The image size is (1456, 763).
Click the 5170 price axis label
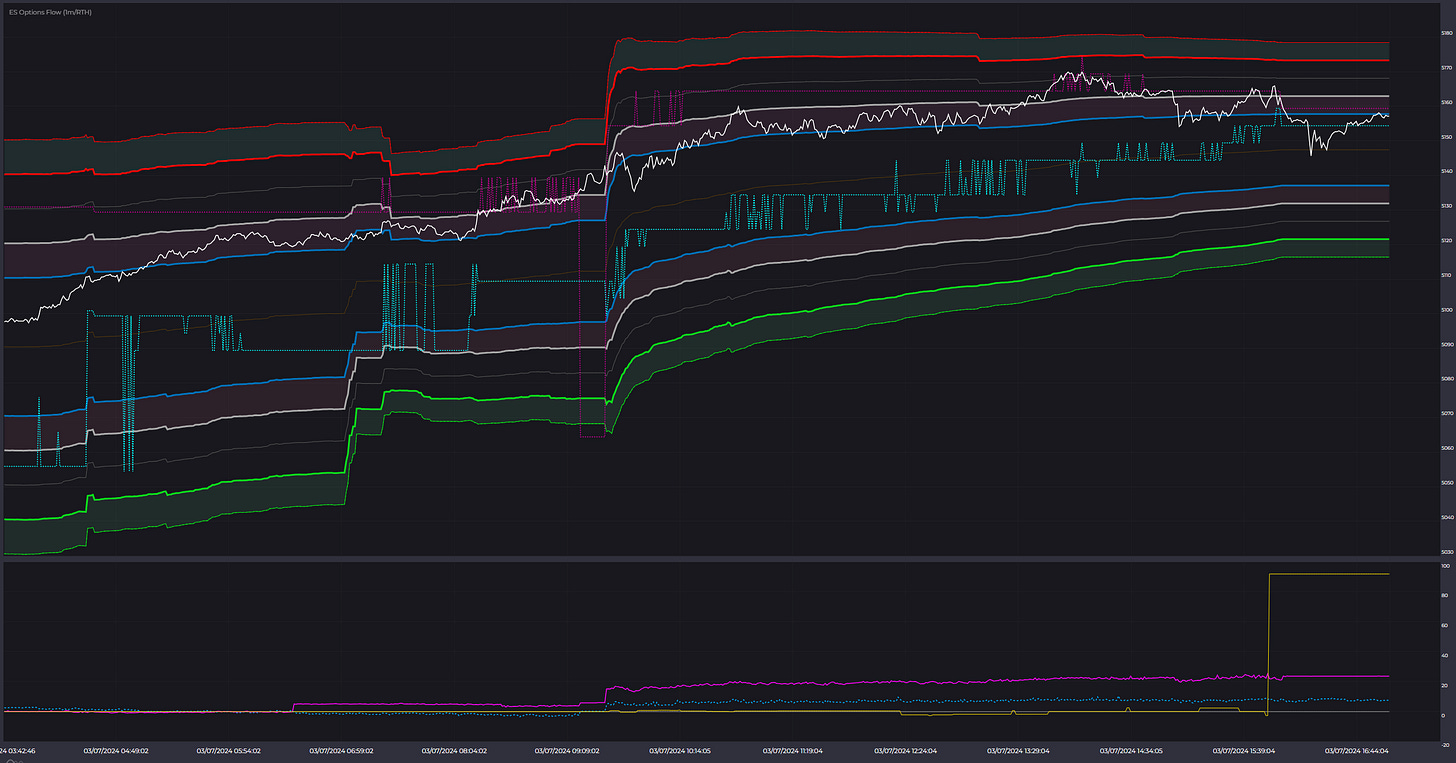click(x=1447, y=68)
